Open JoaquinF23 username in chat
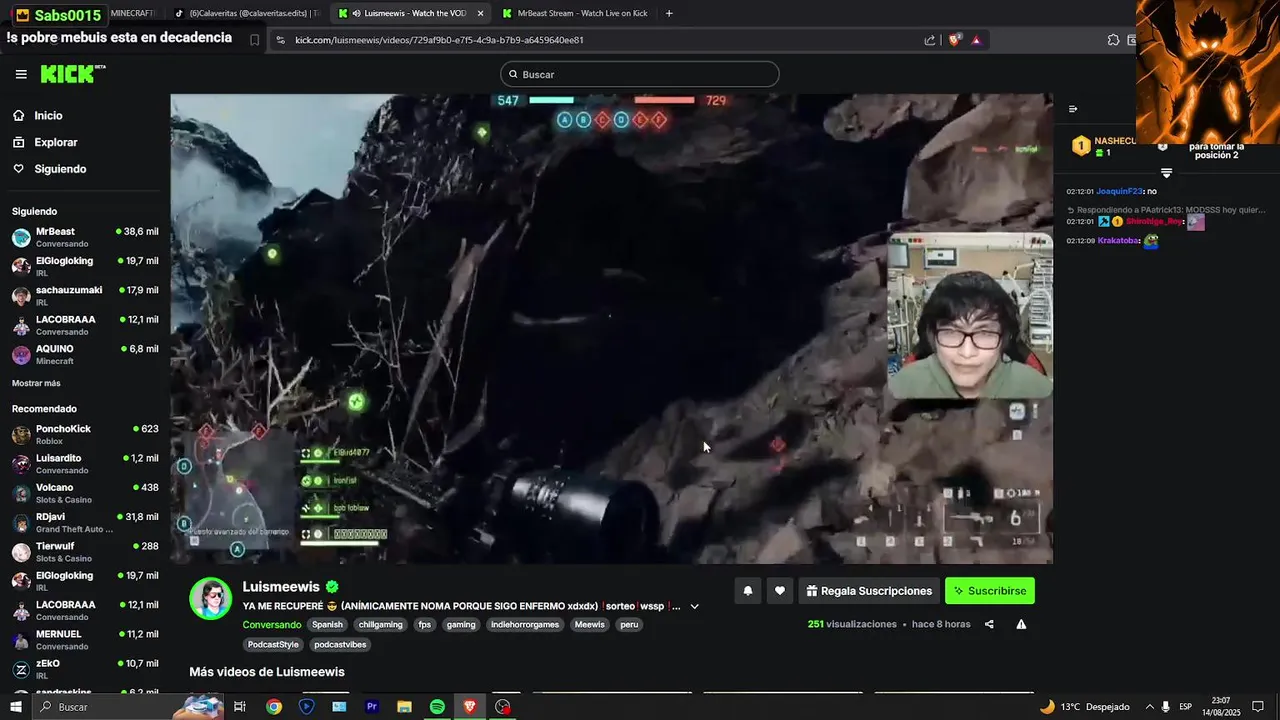The image size is (1280, 720). coord(1120,191)
